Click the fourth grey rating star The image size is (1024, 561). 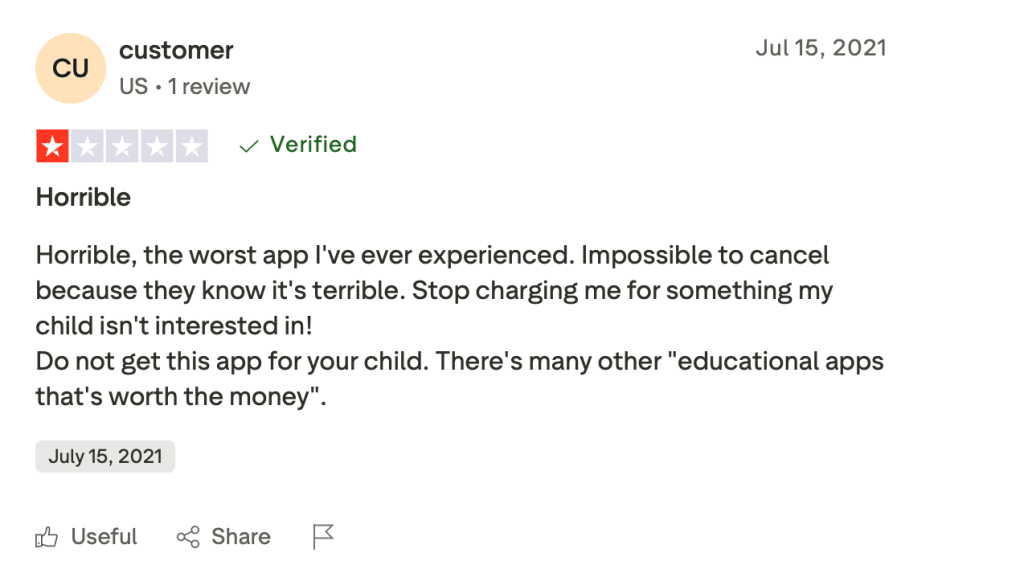157,146
